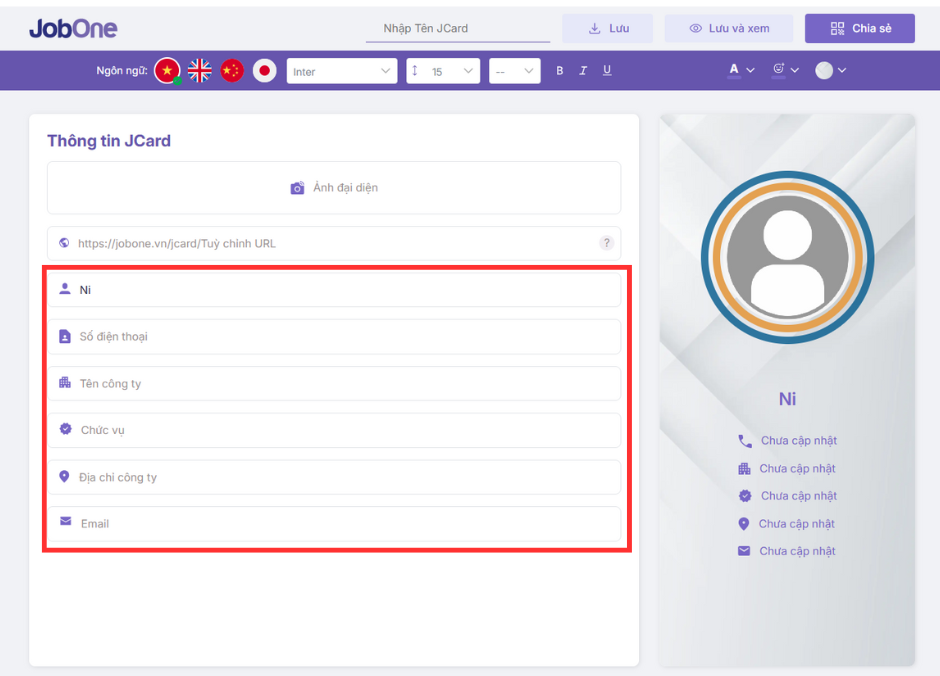Click the line height arrows icon
The height and width of the screenshot is (676, 940).
pyautogui.click(x=414, y=71)
